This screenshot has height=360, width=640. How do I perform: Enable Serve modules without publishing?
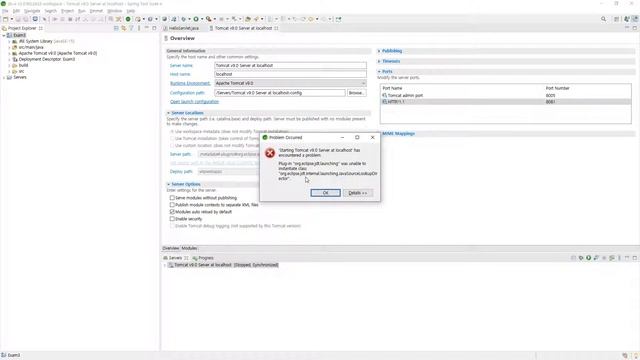pyautogui.click(x=172, y=198)
